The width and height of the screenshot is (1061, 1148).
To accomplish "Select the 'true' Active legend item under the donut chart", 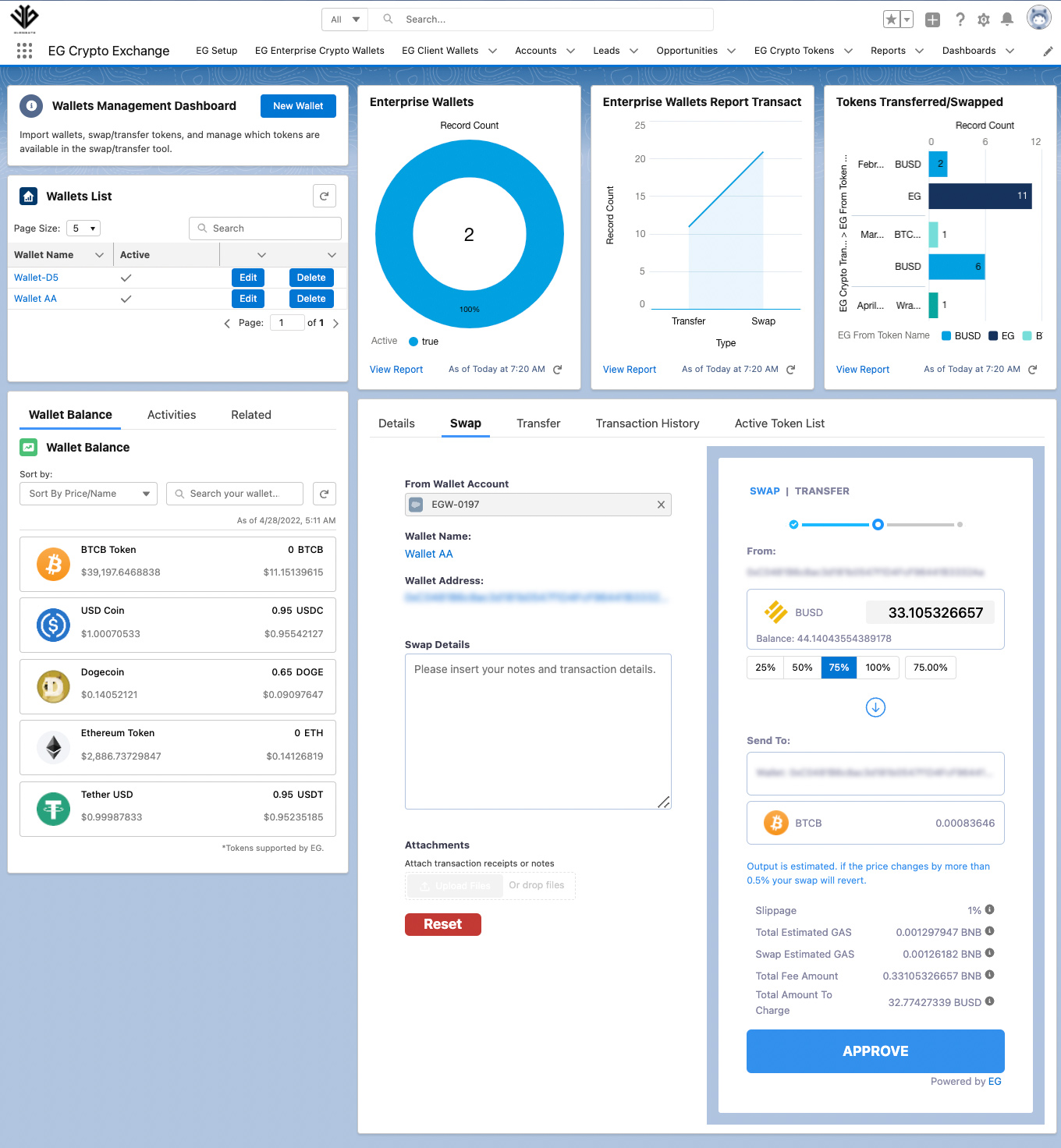I will point(424,341).
